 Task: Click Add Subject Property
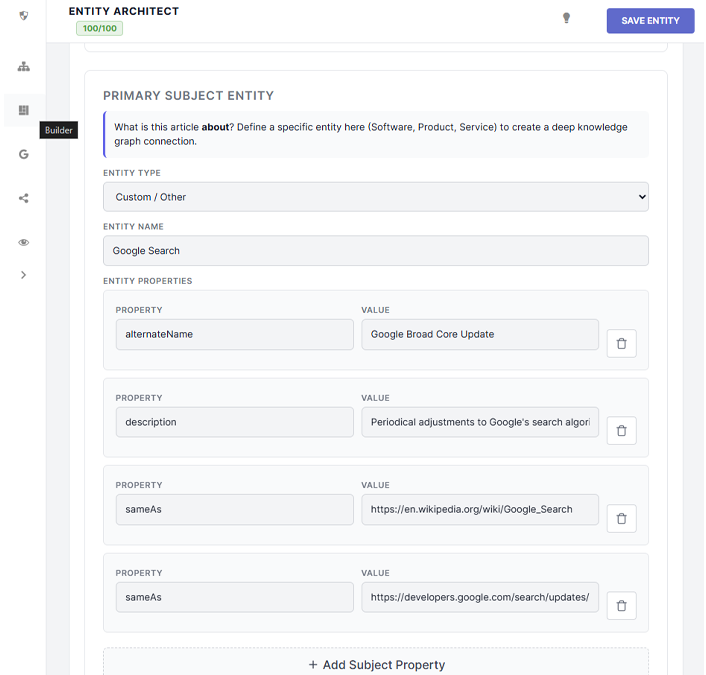click(376, 665)
